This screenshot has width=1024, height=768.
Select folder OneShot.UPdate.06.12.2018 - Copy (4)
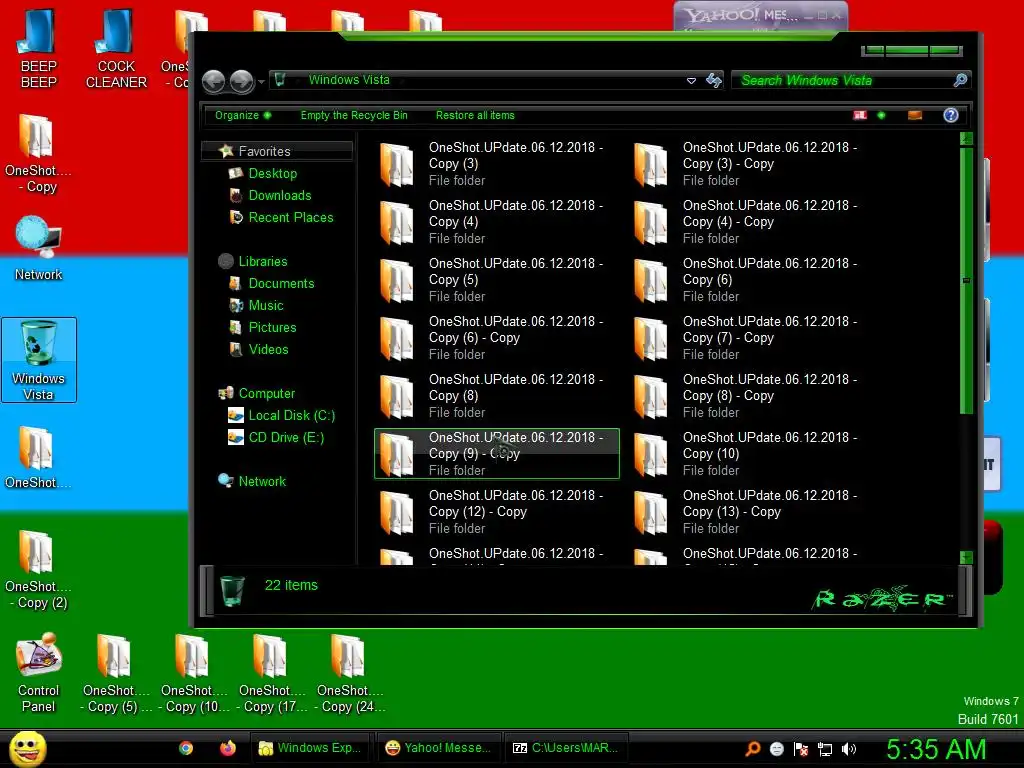[x=496, y=222]
